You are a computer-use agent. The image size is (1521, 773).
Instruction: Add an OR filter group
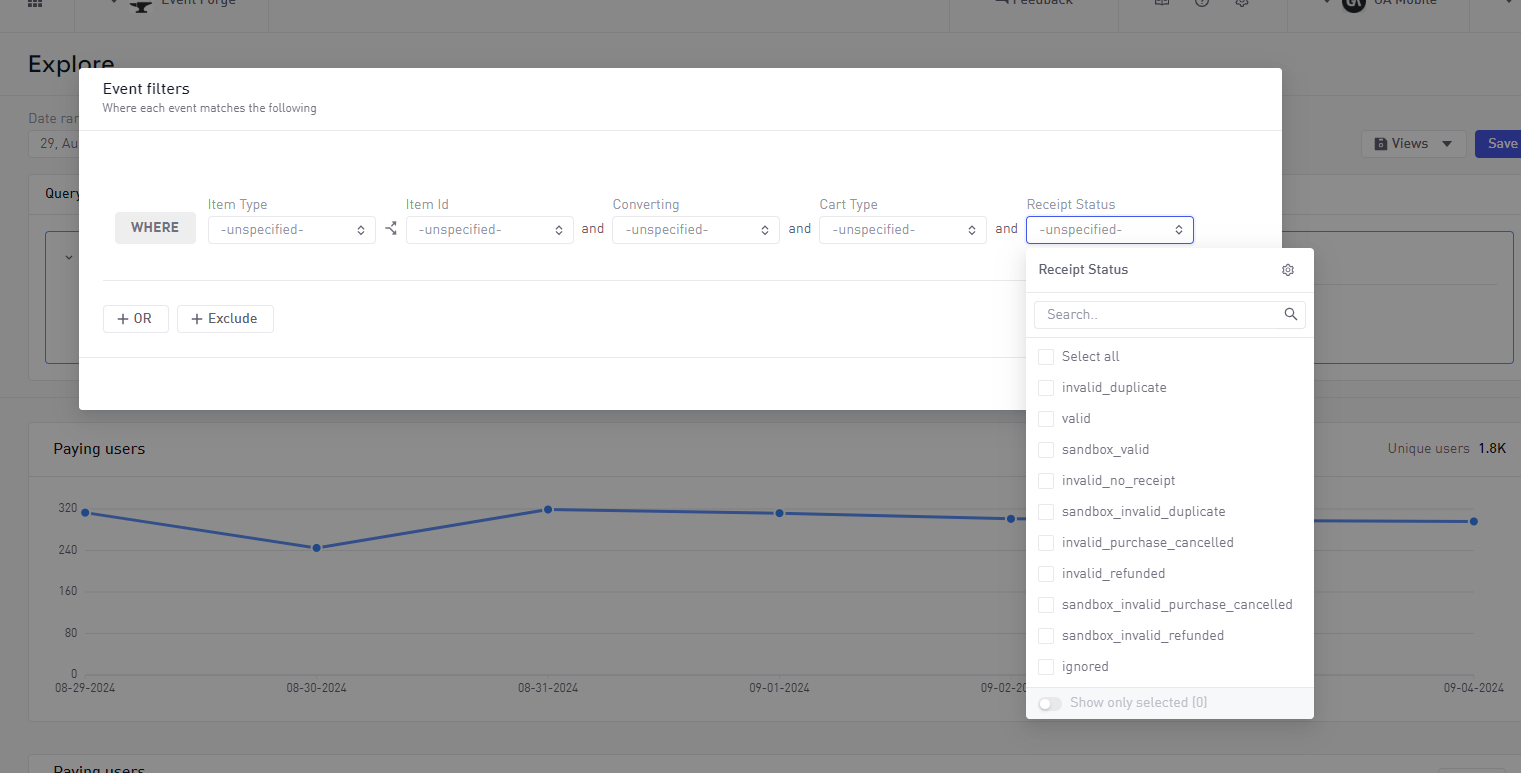point(135,319)
